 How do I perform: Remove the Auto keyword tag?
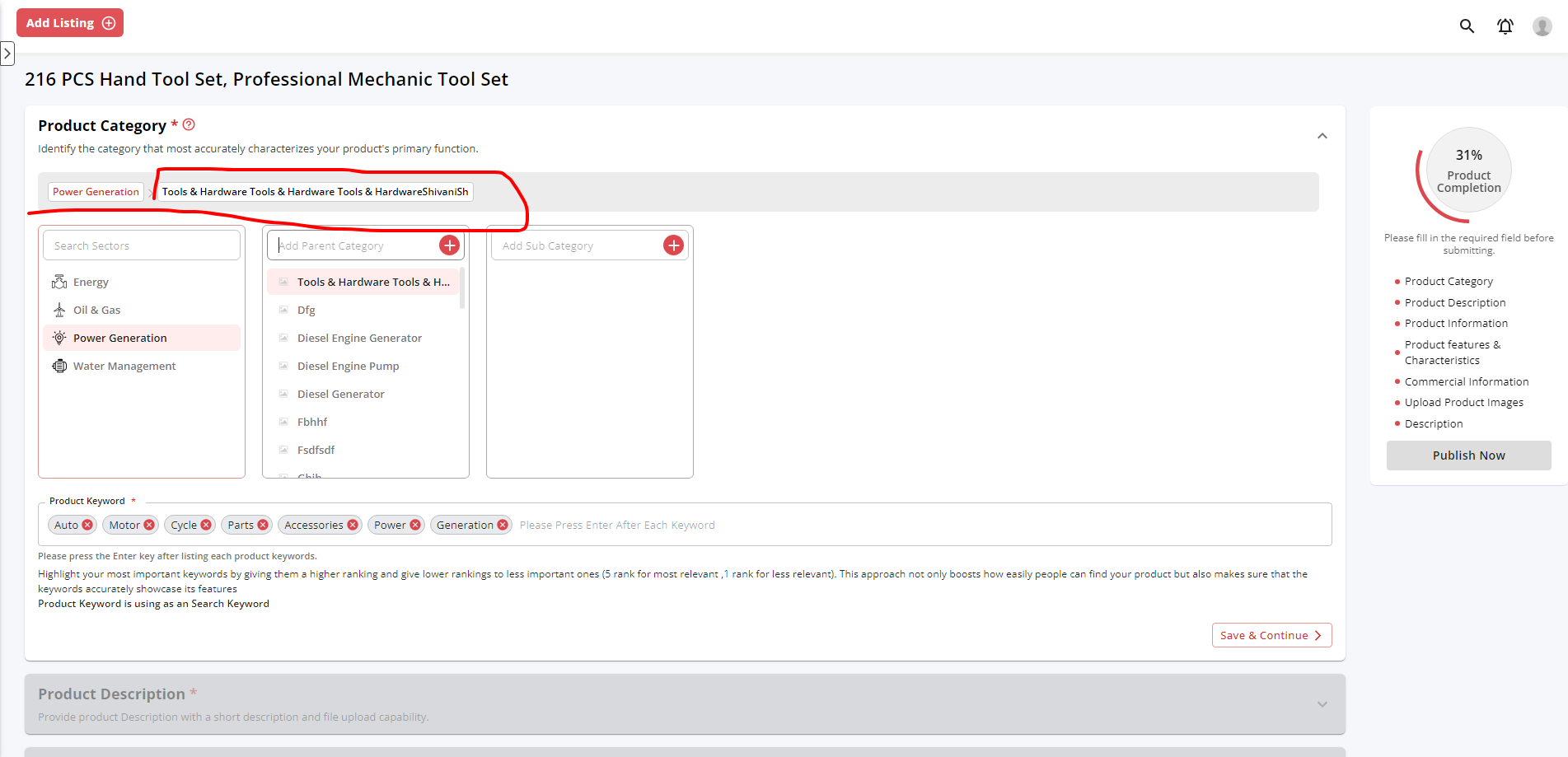tap(87, 526)
